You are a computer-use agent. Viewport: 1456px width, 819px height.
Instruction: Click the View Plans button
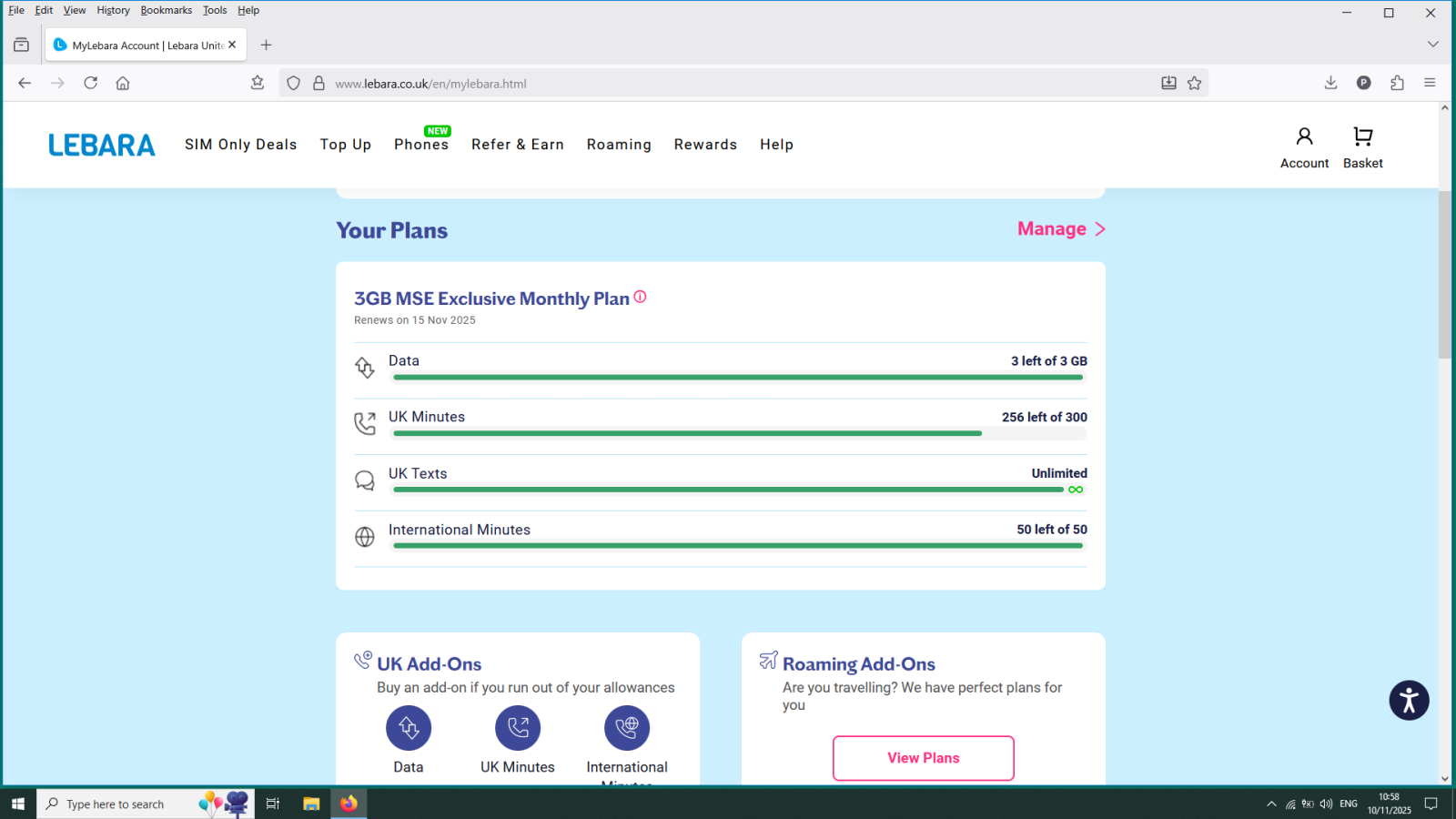(x=923, y=758)
